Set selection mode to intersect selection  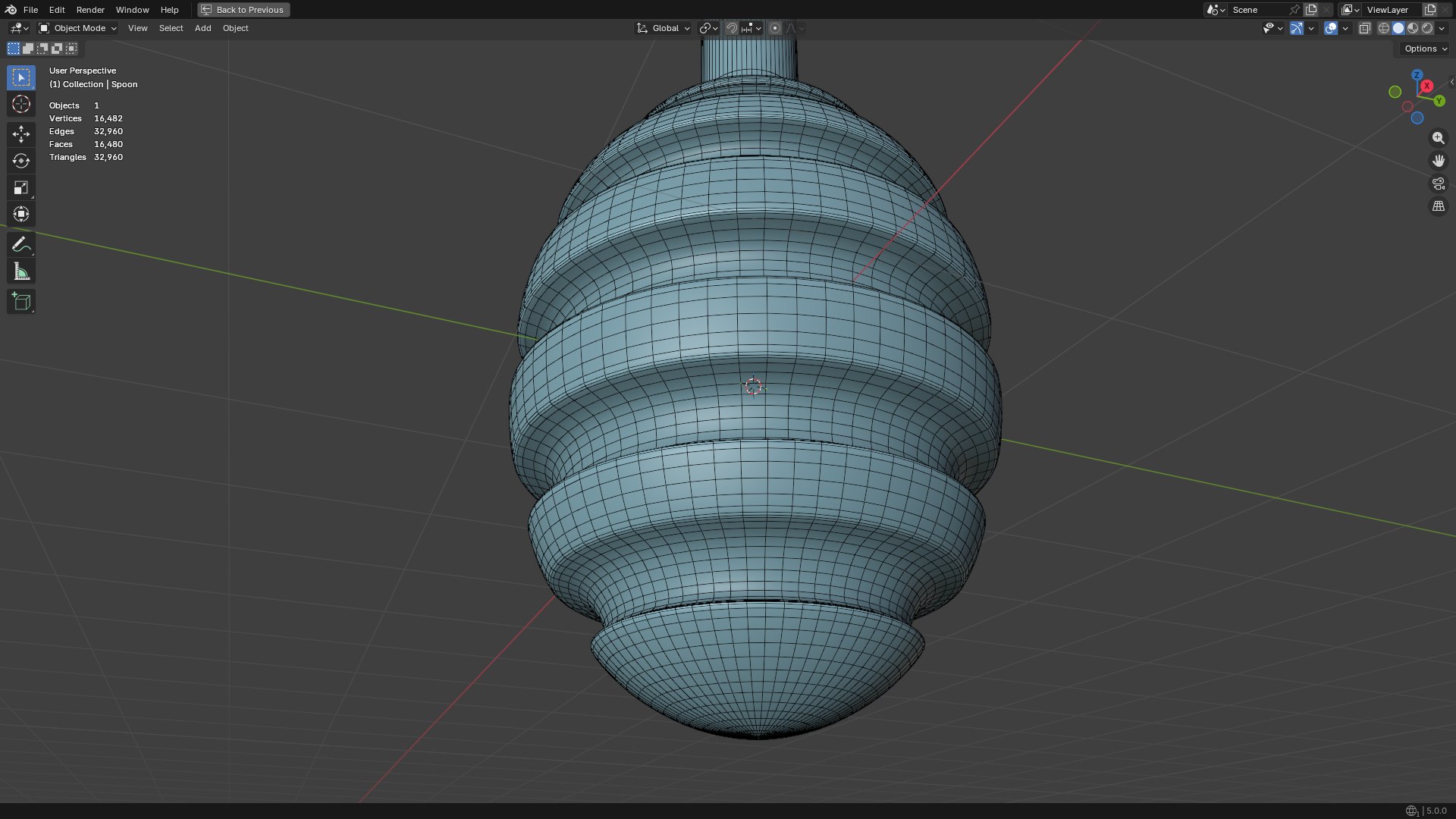point(71,49)
